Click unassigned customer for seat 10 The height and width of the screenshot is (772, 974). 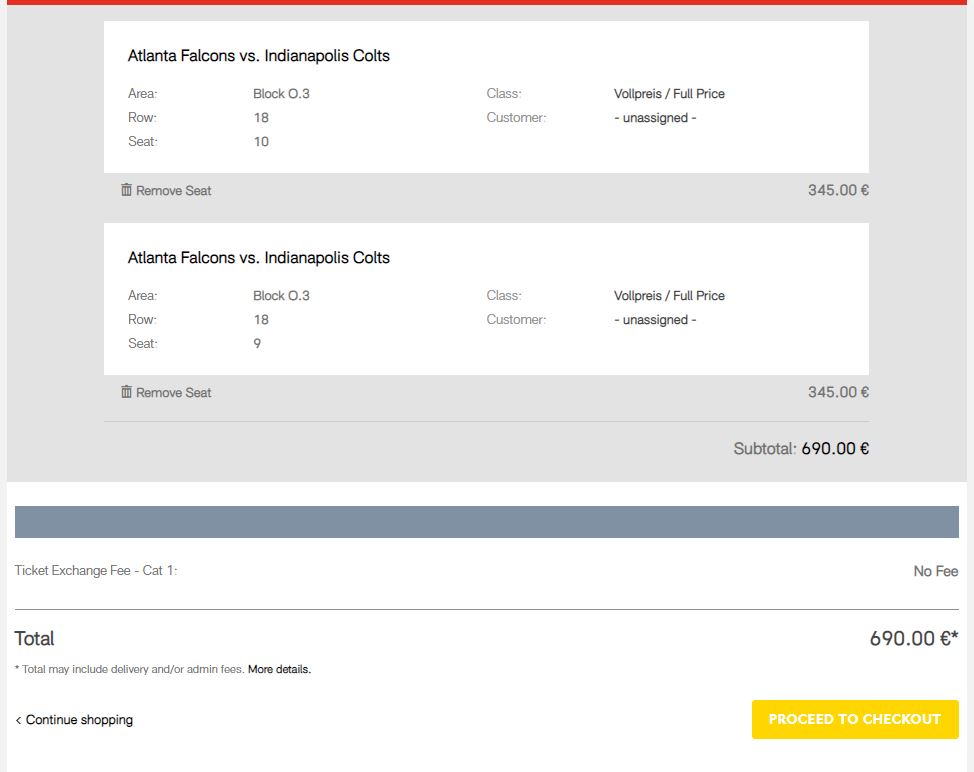tap(655, 118)
